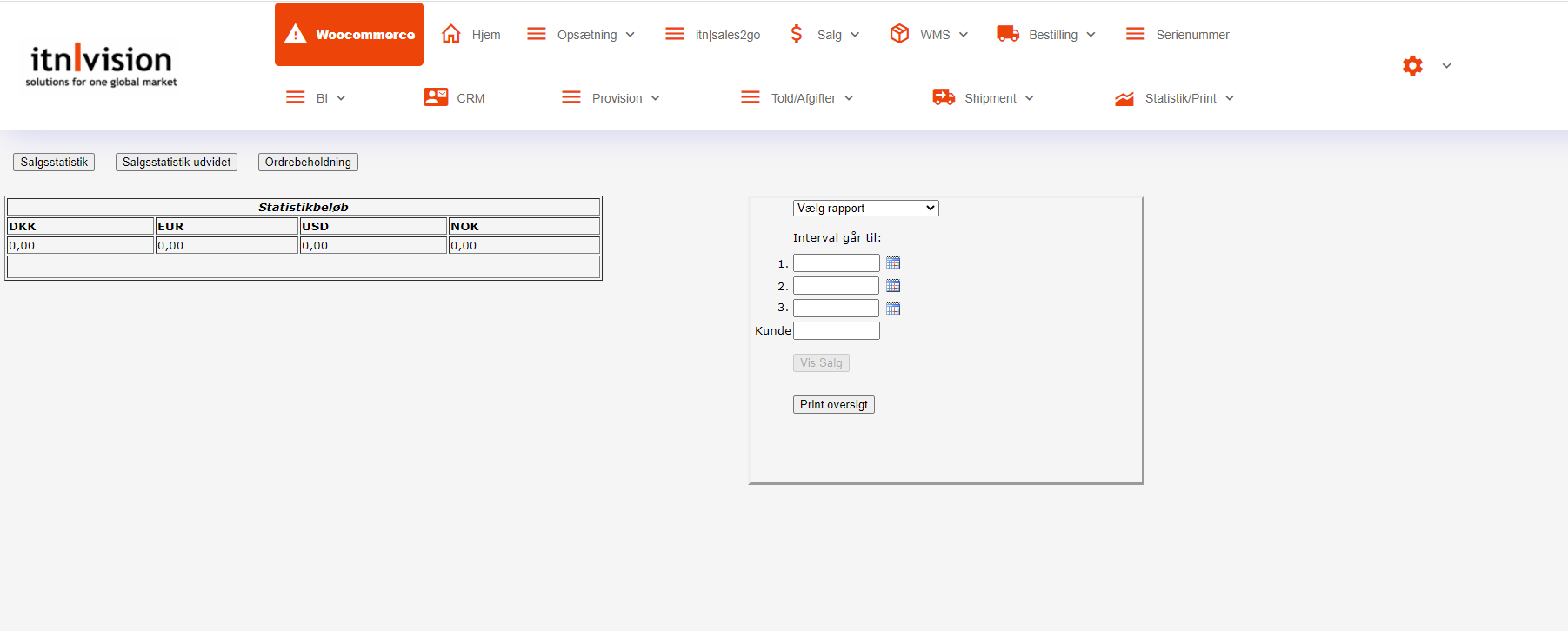
Task: Click the Salgsstatistik udvidet button
Action: pyautogui.click(x=177, y=163)
